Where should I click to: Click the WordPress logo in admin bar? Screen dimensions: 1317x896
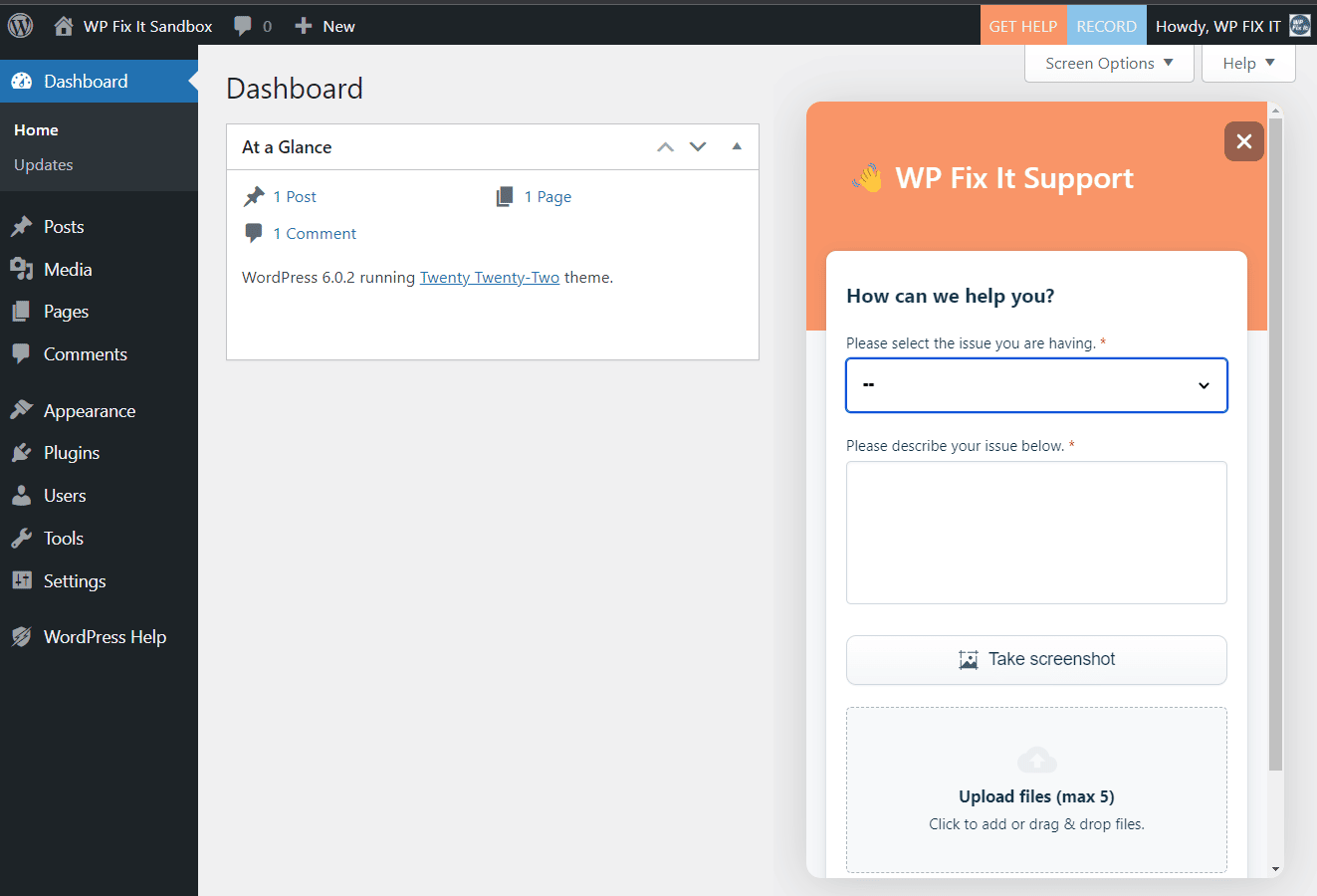pyautogui.click(x=20, y=26)
